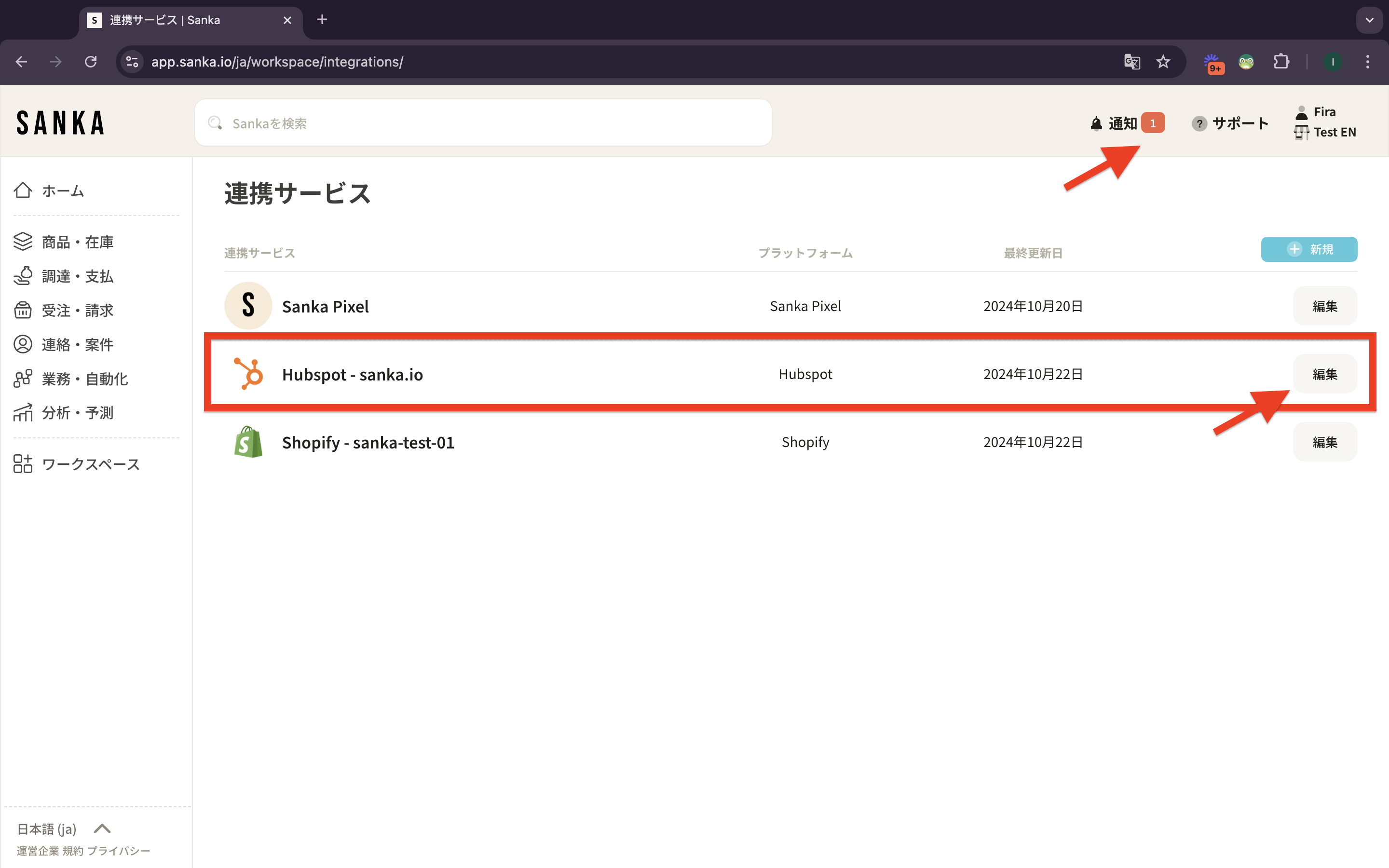
Task: Open the プライバシー footer link
Action: pyautogui.click(x=119, y=851)
